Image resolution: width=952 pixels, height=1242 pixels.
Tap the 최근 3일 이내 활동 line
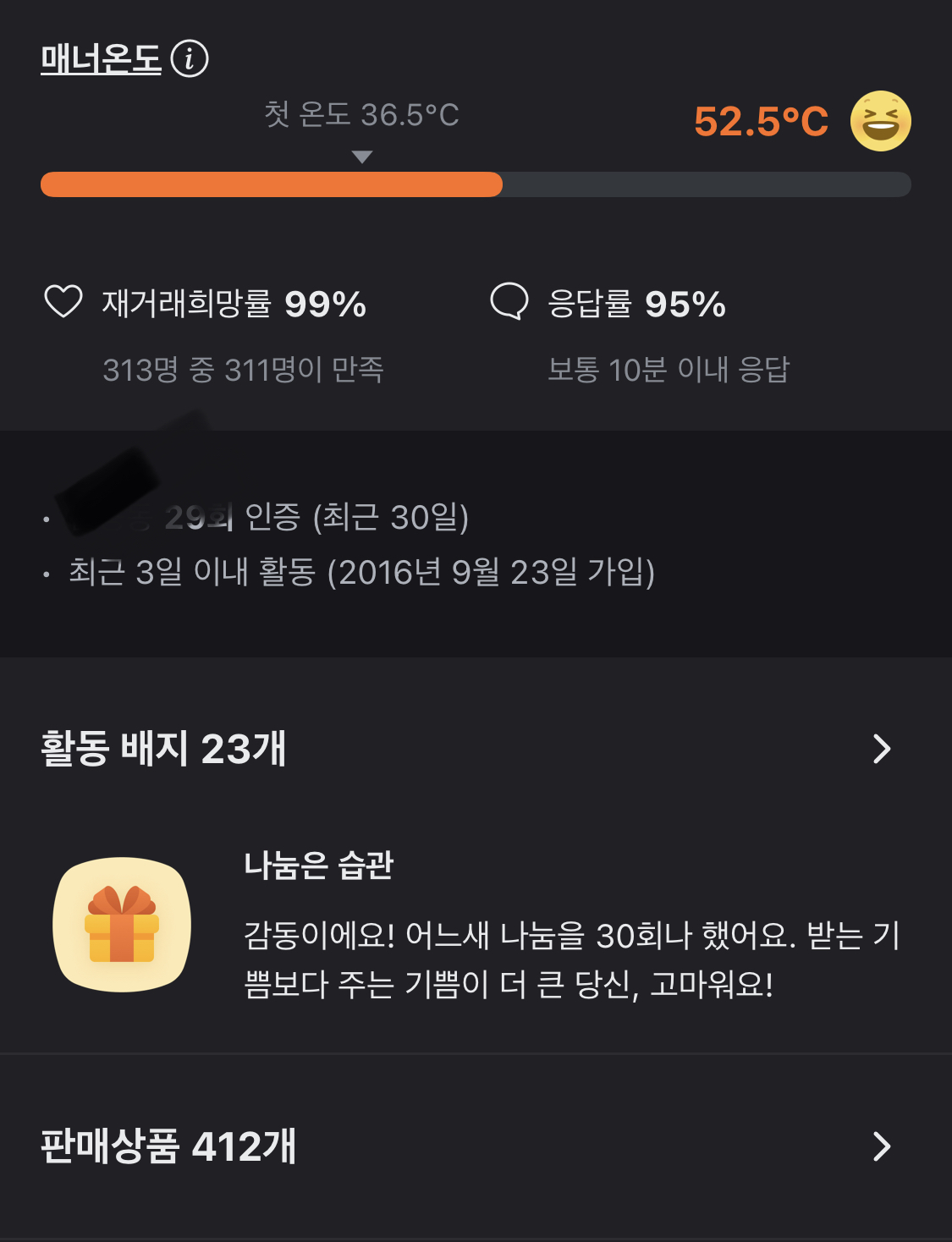click(361, 573)
